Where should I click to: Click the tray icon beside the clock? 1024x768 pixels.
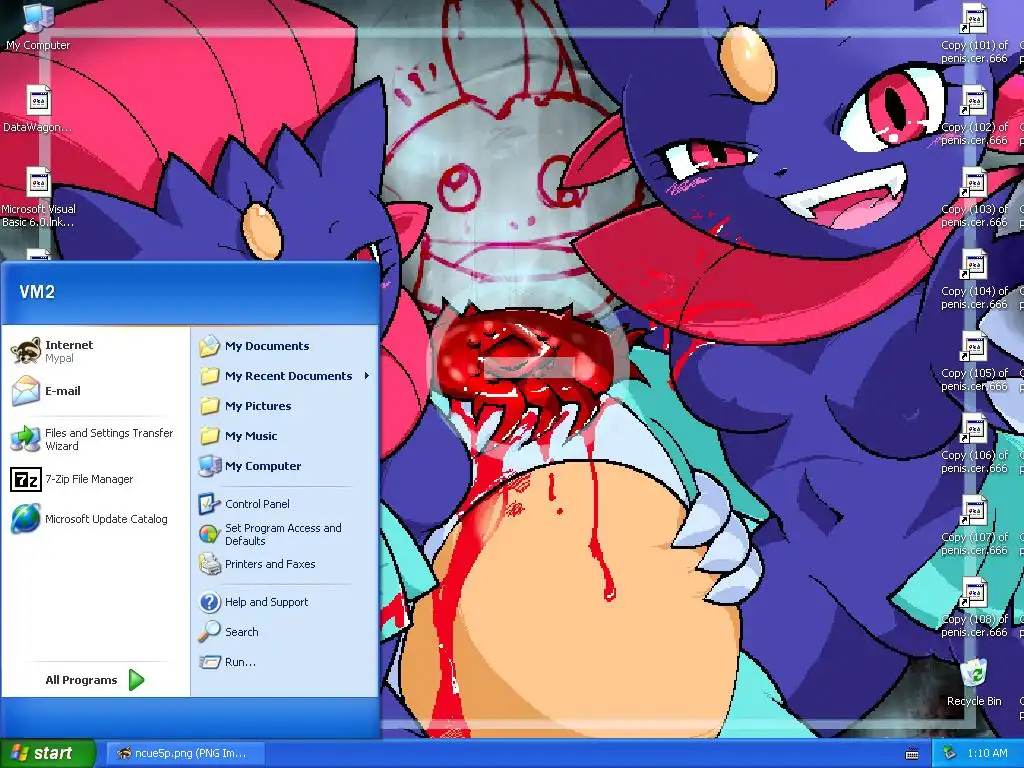click(x=950, y=753)
